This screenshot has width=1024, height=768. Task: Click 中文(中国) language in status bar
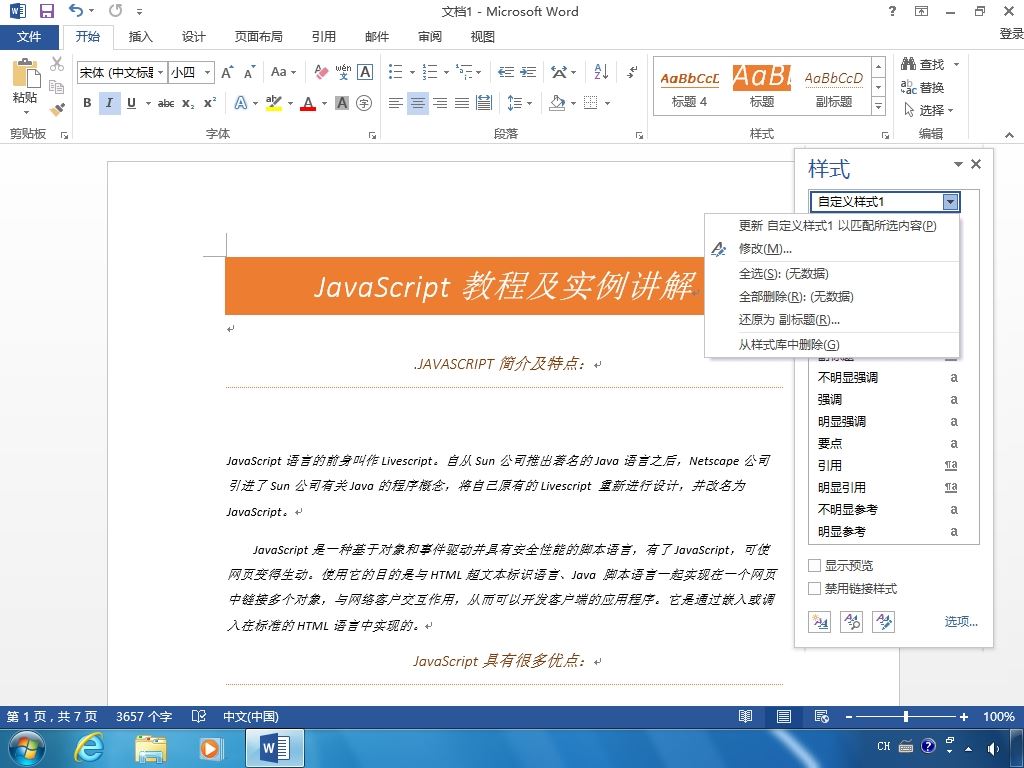click(251, 716)
